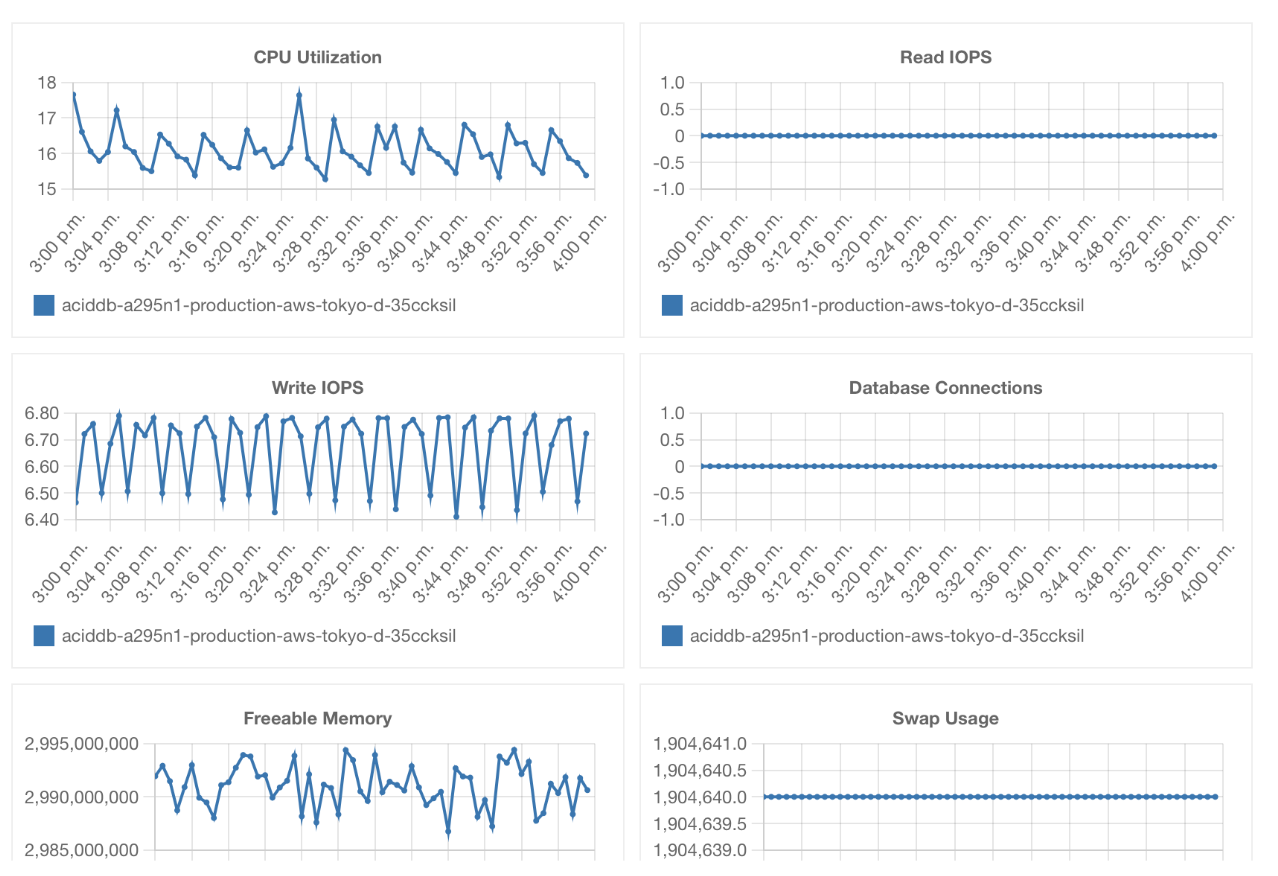Select the Freeable Memory chart title
The width and height of the screenshot is (1278, 876).
317,718
